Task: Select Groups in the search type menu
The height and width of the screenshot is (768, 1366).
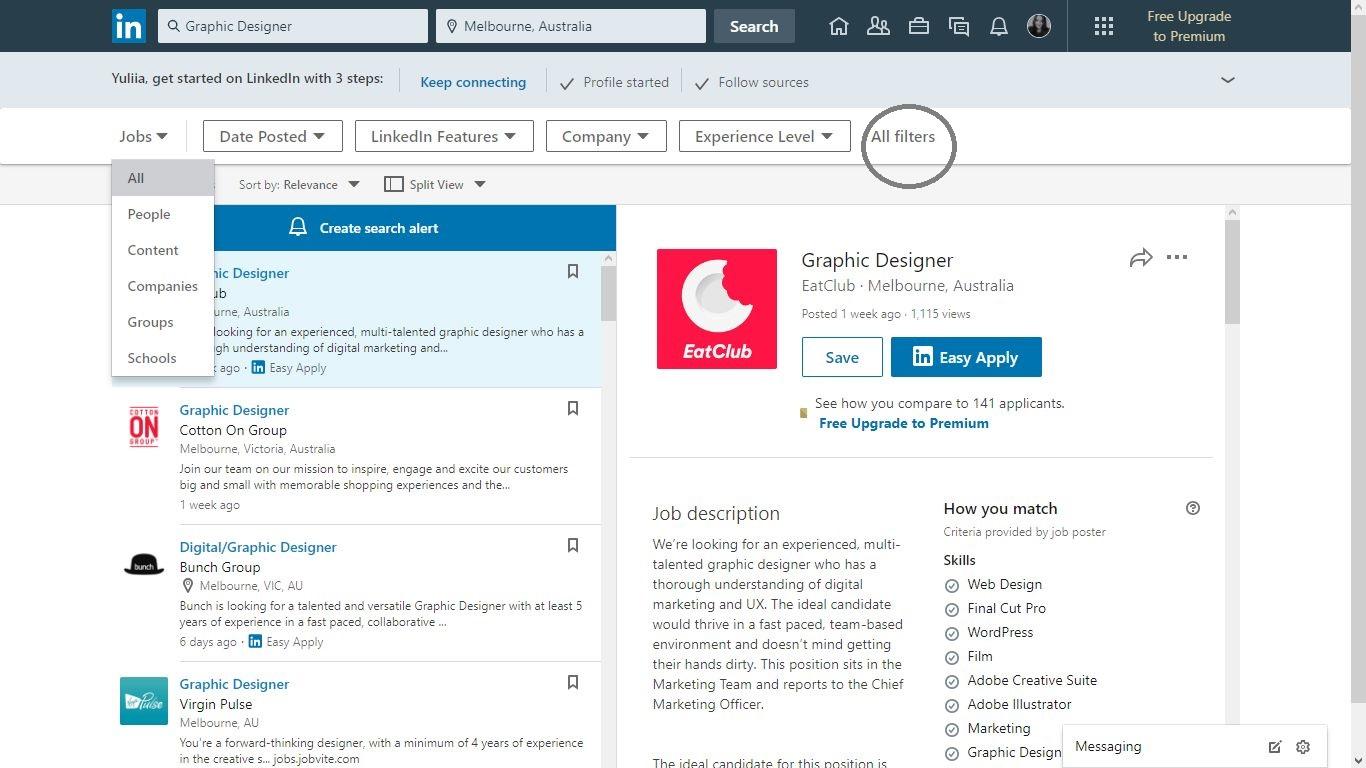Action: click(163, 322)
